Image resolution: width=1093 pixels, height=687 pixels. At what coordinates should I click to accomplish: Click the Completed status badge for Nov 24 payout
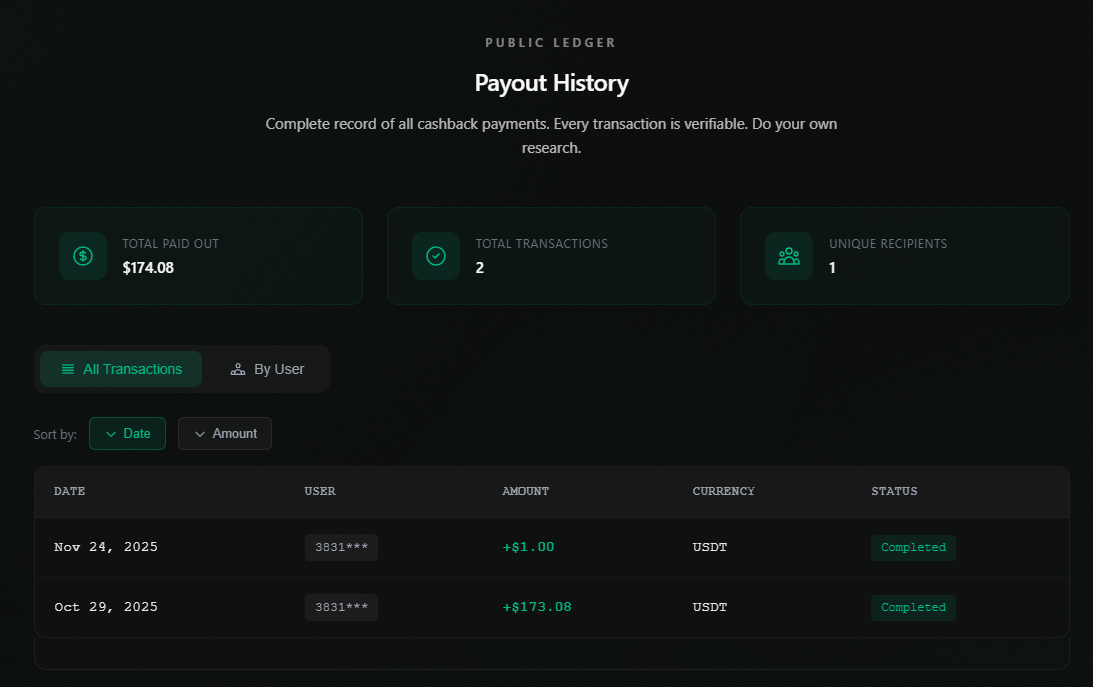coord(913,547)
